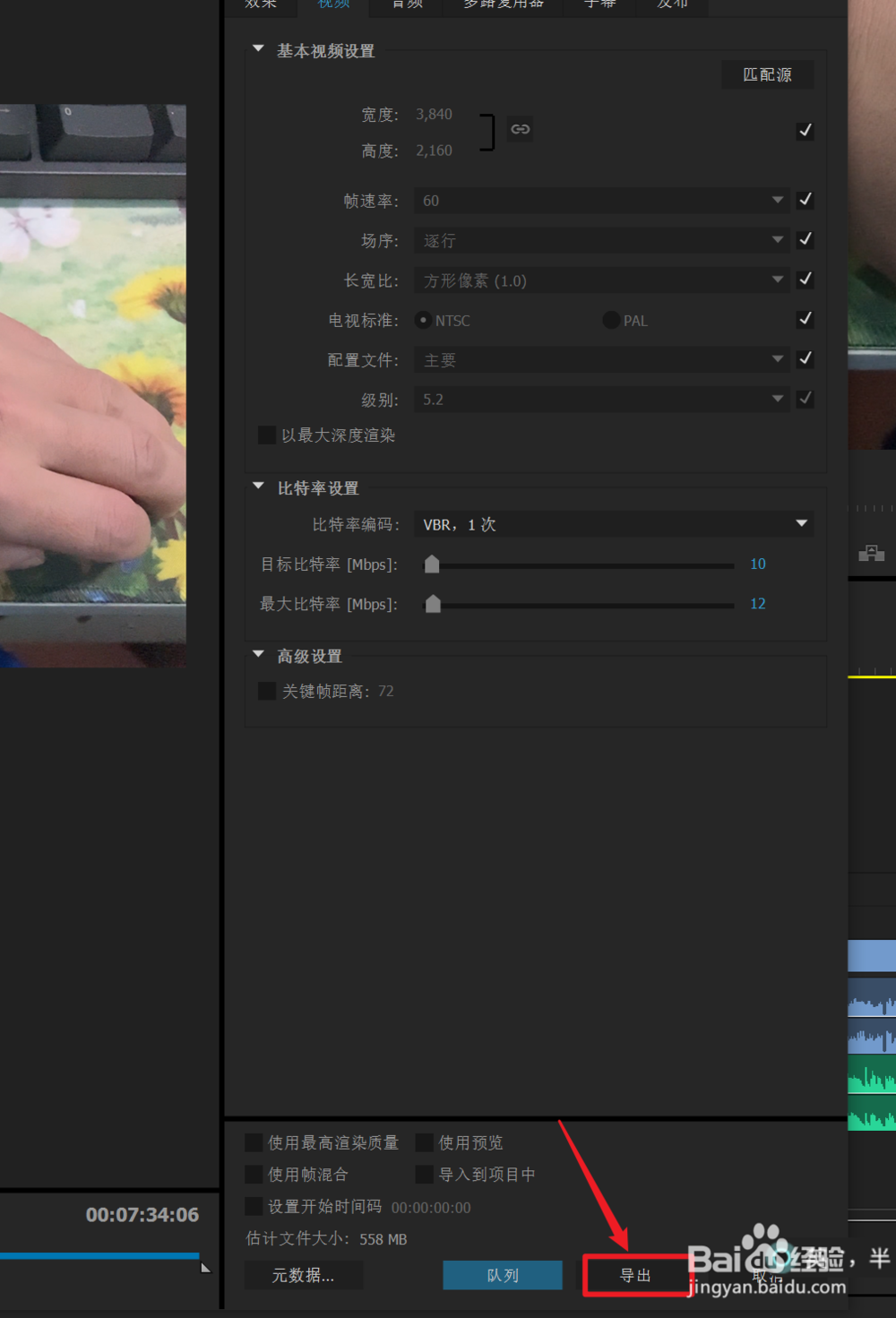Enable 导入到项目中 checkbox

click(424, 1174)
